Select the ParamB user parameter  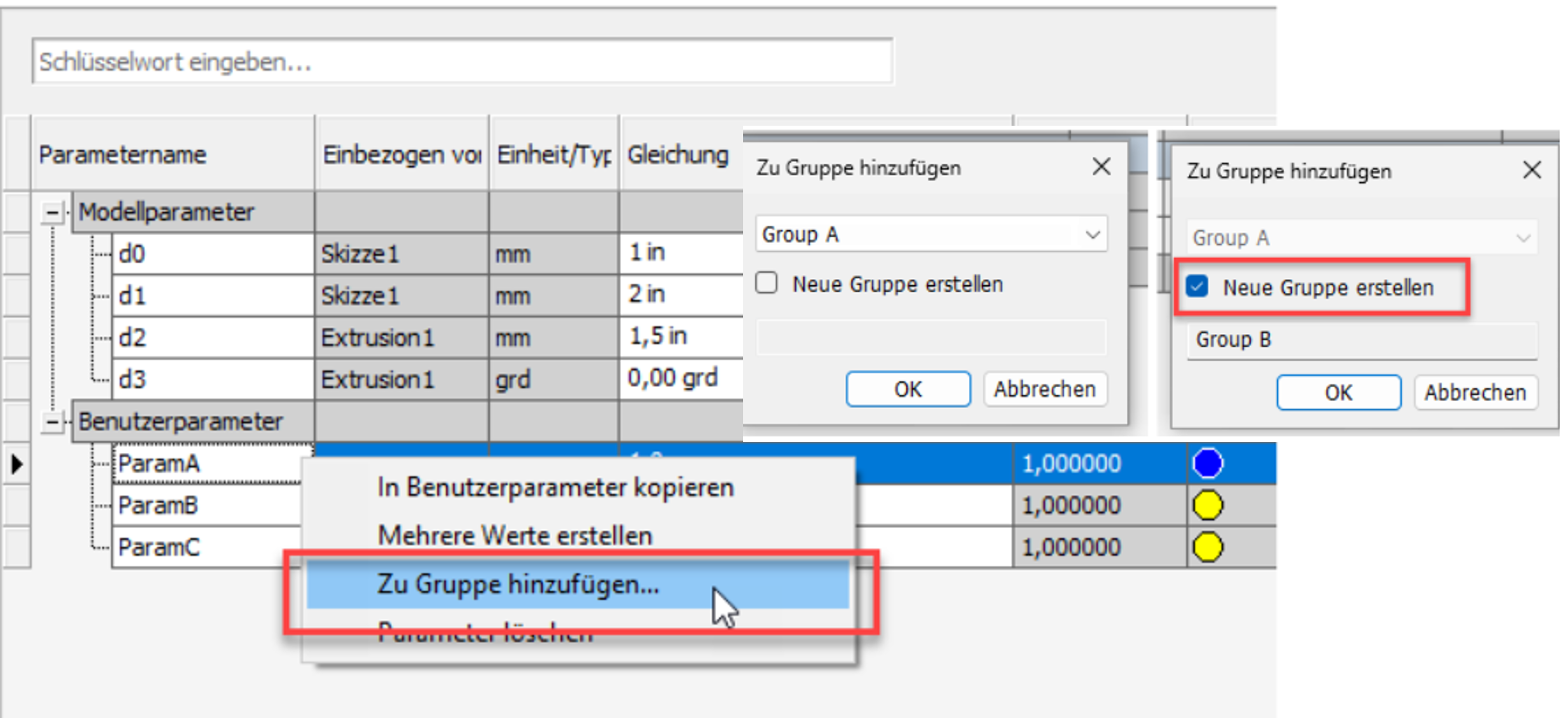click(207, 506)
